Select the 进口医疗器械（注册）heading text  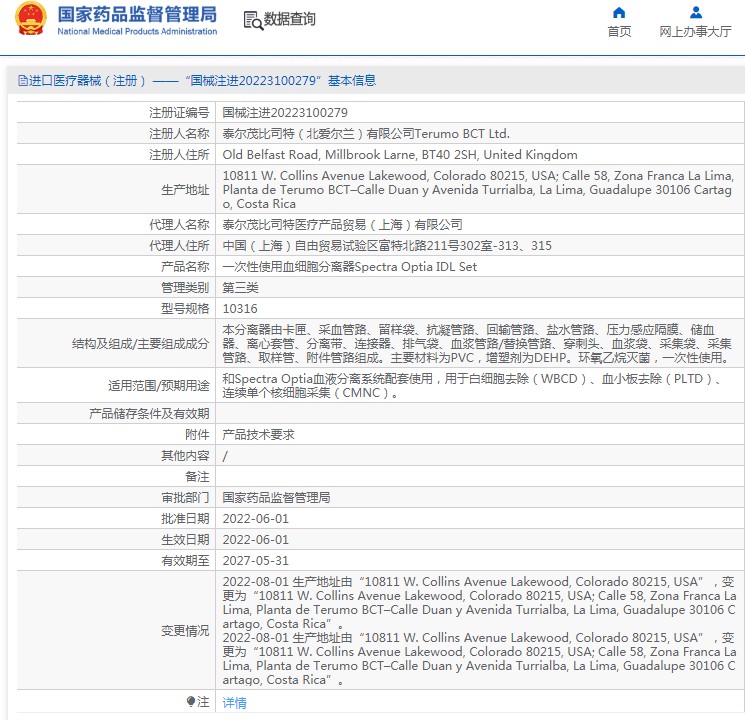pyautogui.click(x=87, y=80)
